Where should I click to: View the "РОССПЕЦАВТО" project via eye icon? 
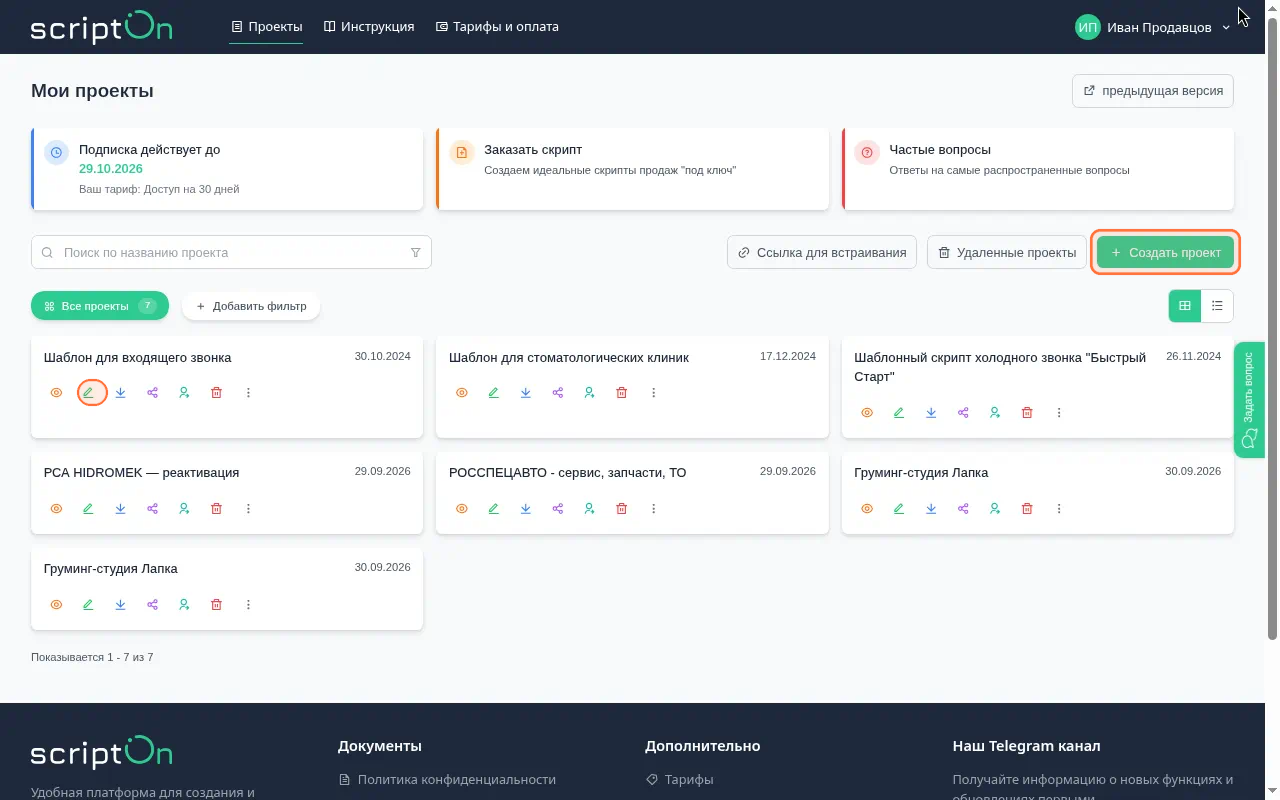click(x=462, y=508)
